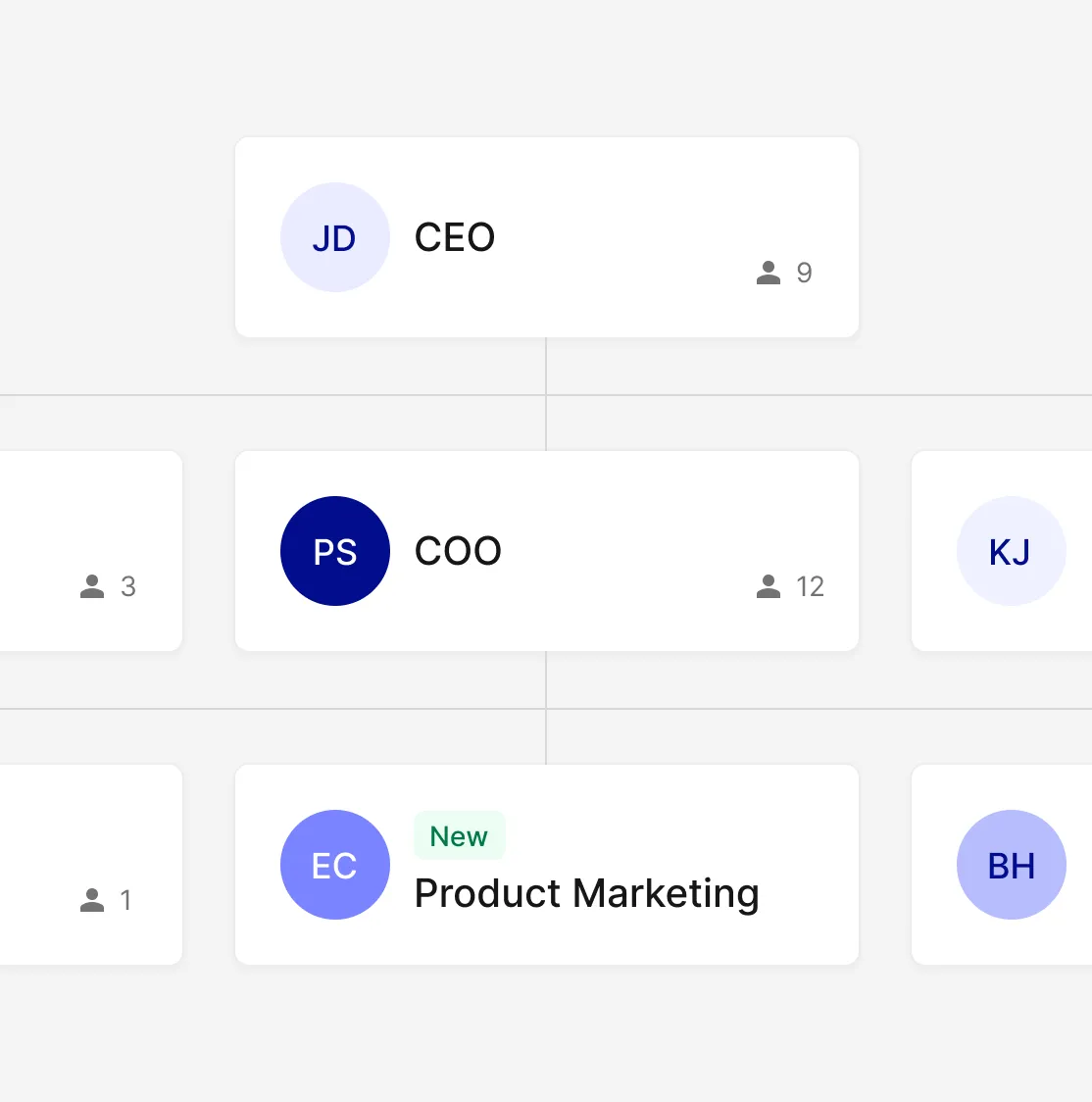Click the PS avatar on COO card

[x=335, y=551]
